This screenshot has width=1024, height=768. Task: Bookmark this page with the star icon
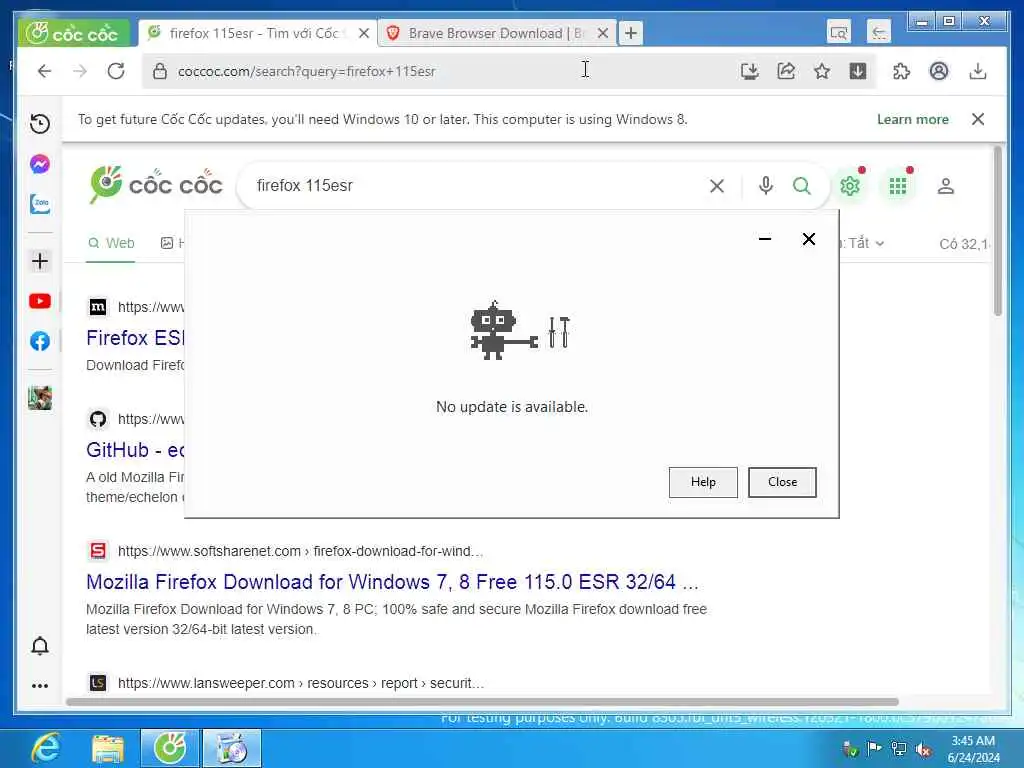click(x=822, y=71)
